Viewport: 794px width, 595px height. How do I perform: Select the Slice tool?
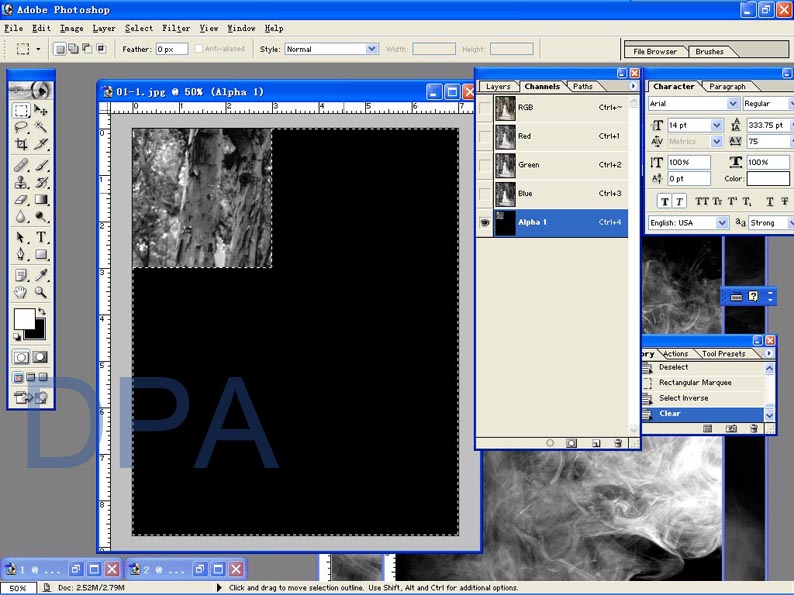(x=41, y=144)
